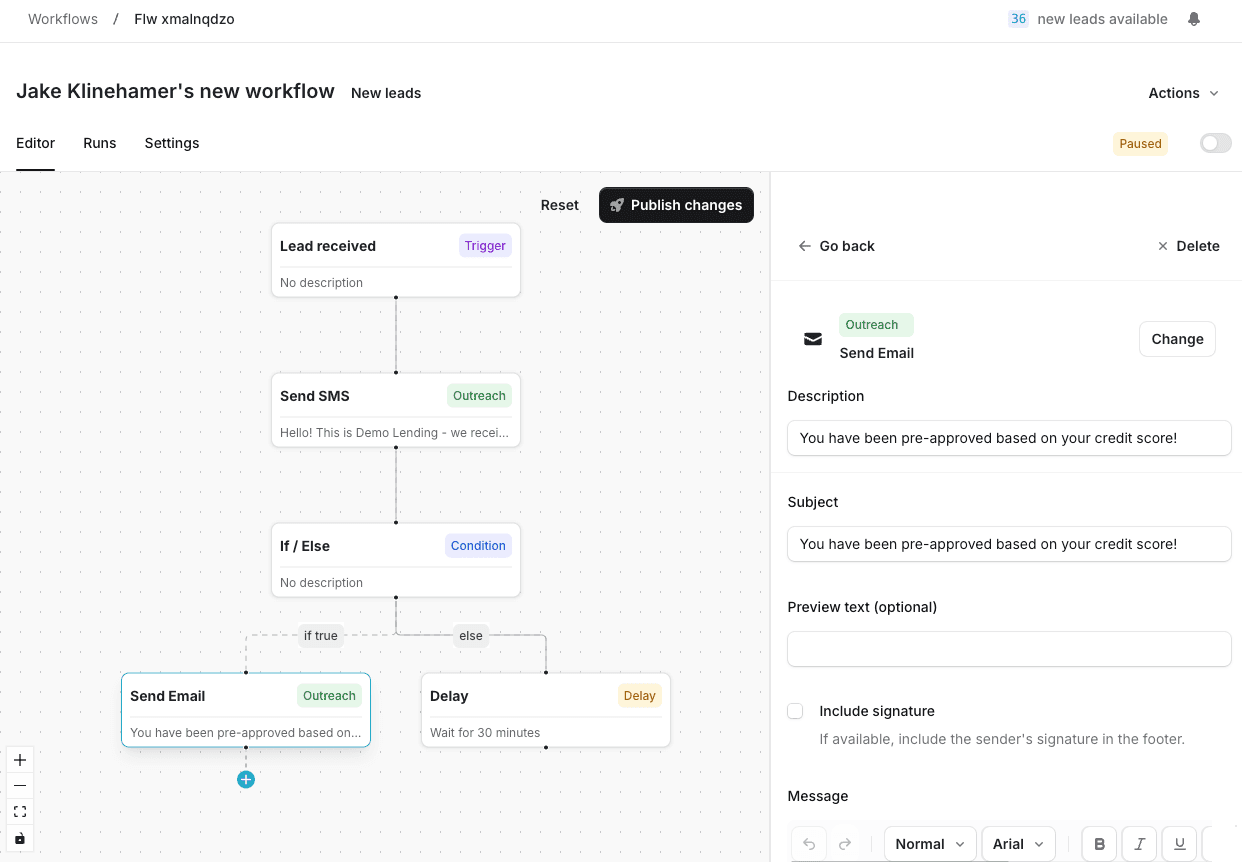
Task: Open the Arial font dropdown
Action: pyautogui.click(x=1018, y=844)
